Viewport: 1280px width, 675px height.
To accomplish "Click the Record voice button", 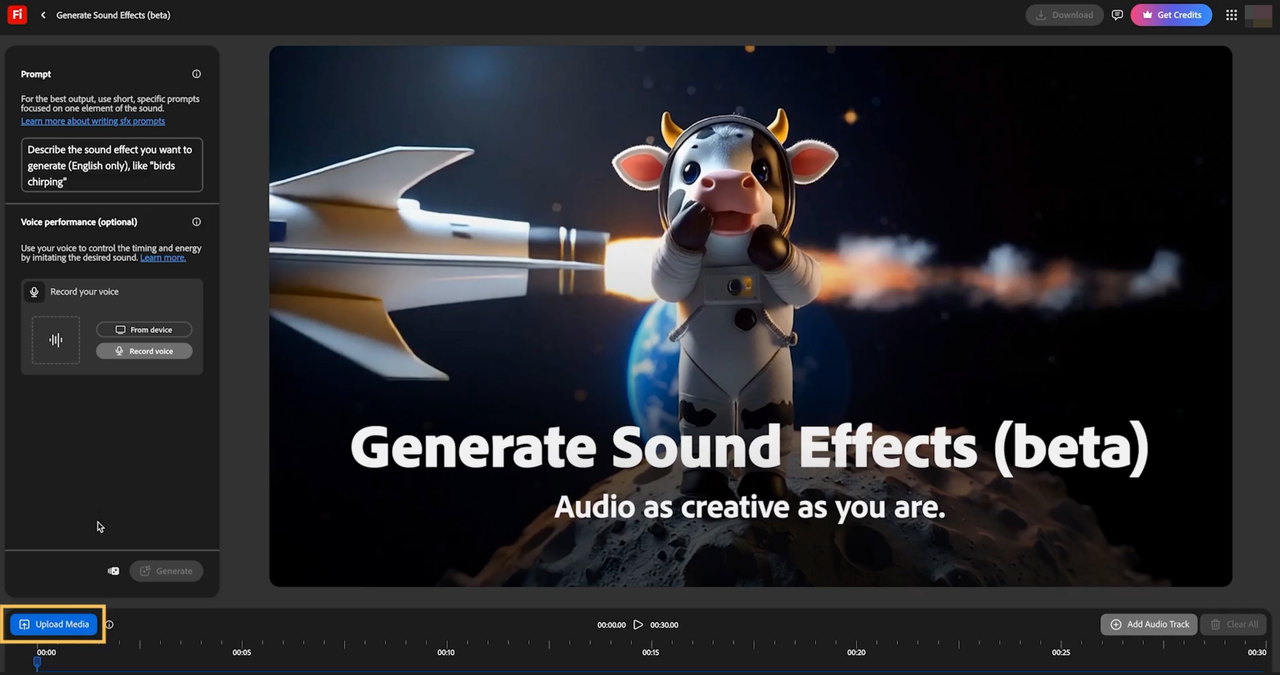I will click(144, 351).
